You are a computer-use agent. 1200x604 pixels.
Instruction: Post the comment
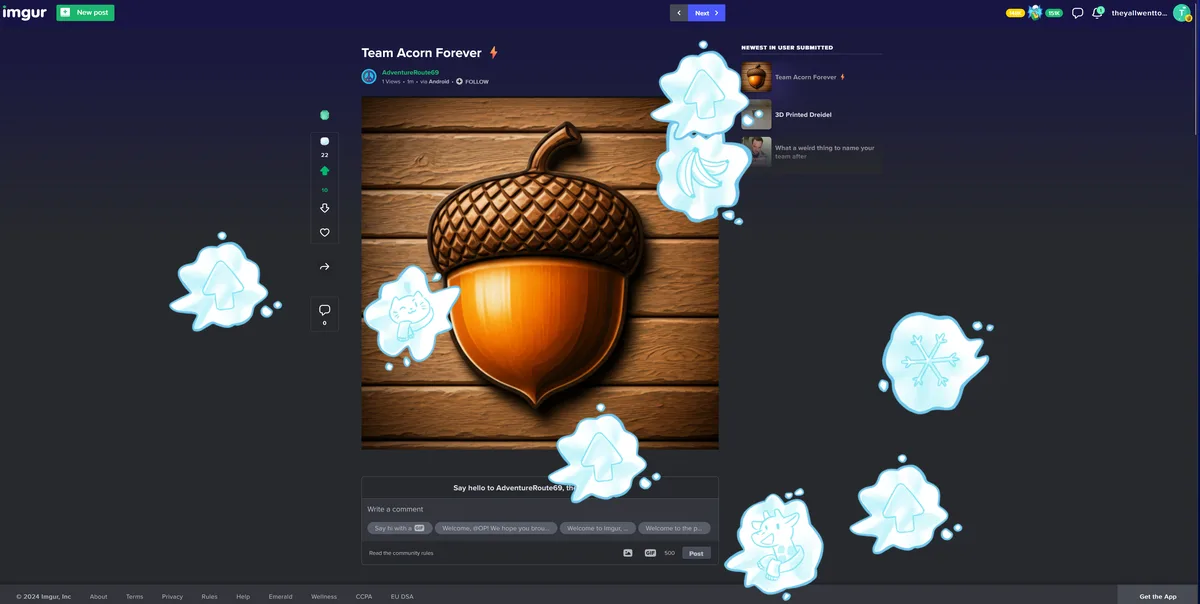tap(696, 553)
